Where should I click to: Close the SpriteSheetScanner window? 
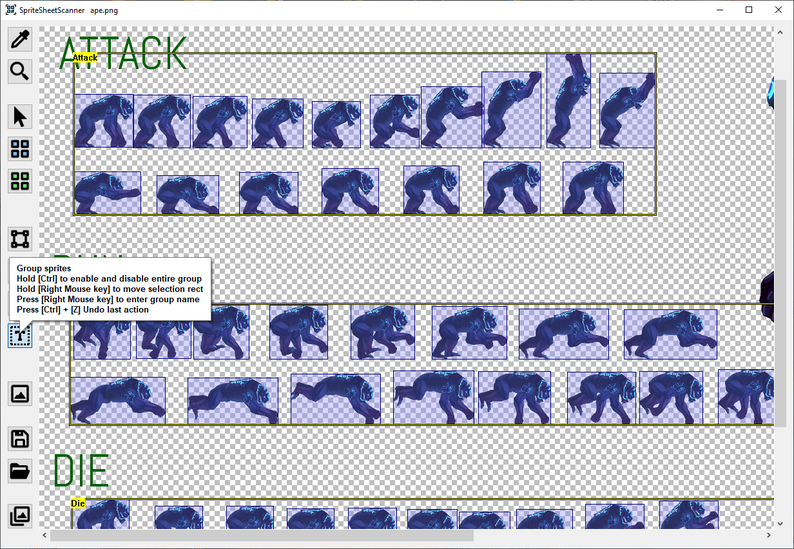click(x=778, y=10)
